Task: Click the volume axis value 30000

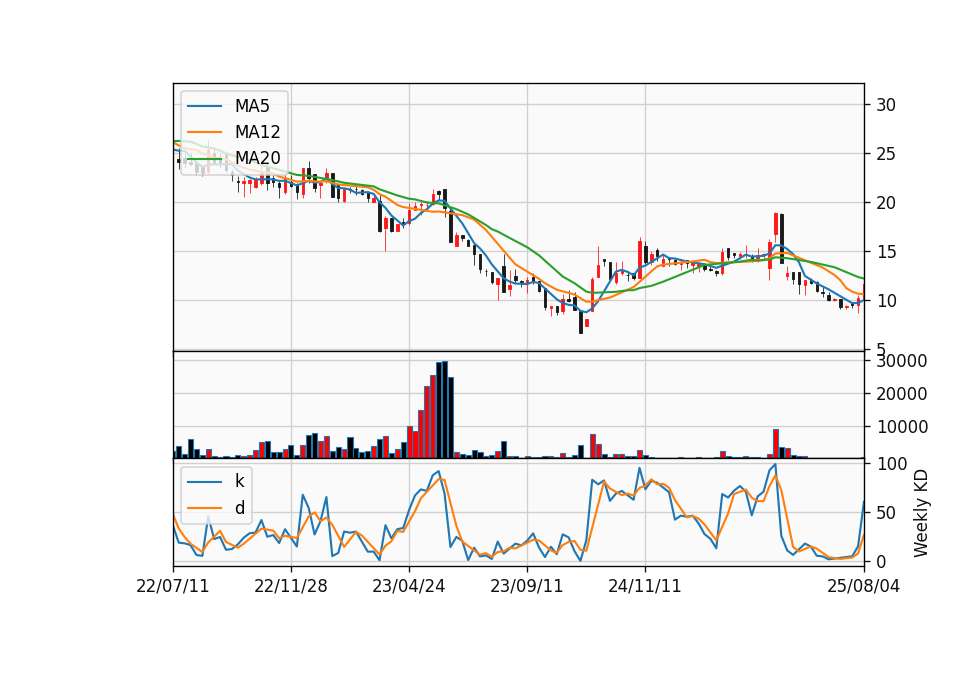Action: coord(902,361)
